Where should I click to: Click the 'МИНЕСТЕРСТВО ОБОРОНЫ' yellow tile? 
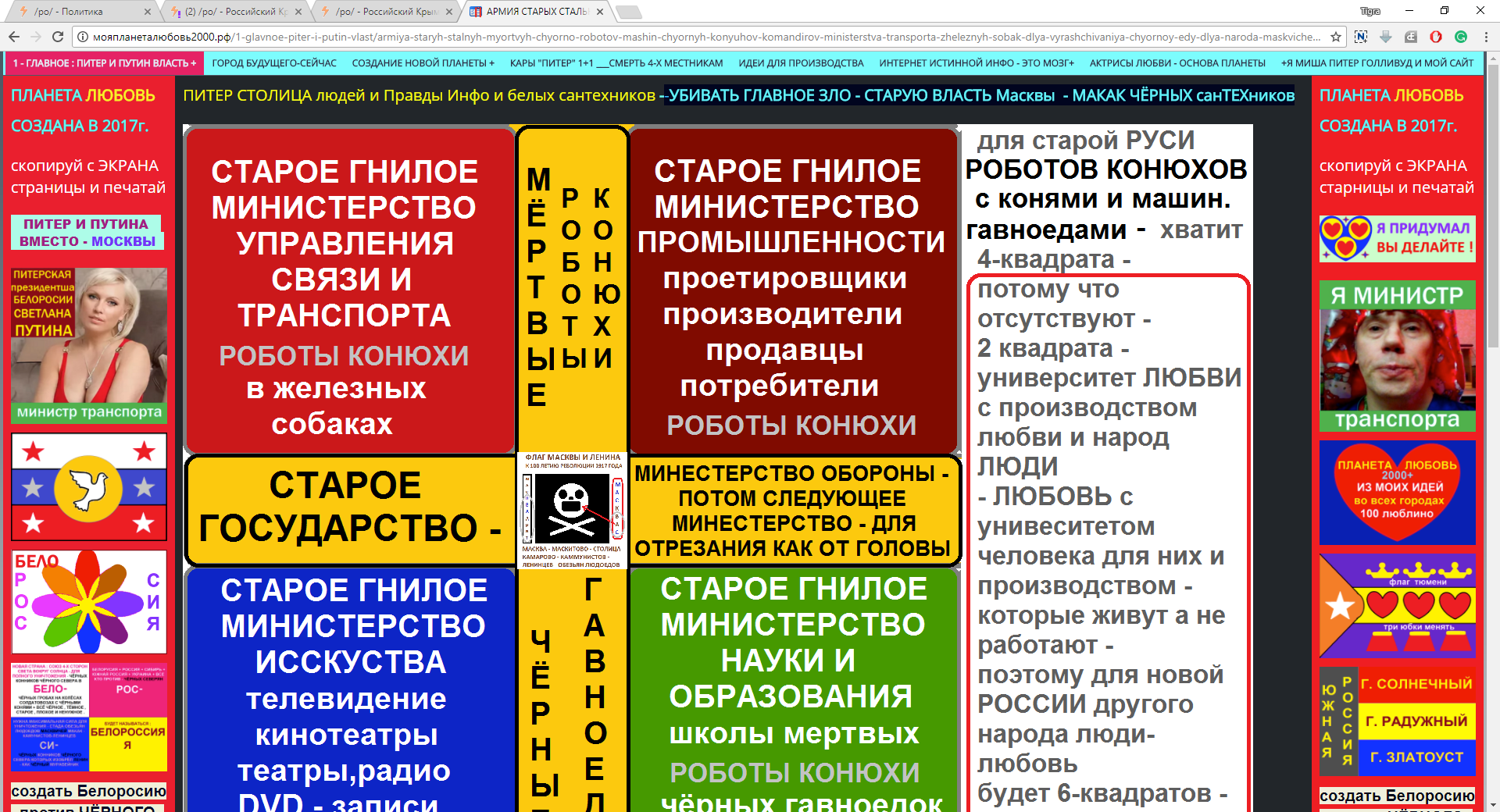coord(794,511)
